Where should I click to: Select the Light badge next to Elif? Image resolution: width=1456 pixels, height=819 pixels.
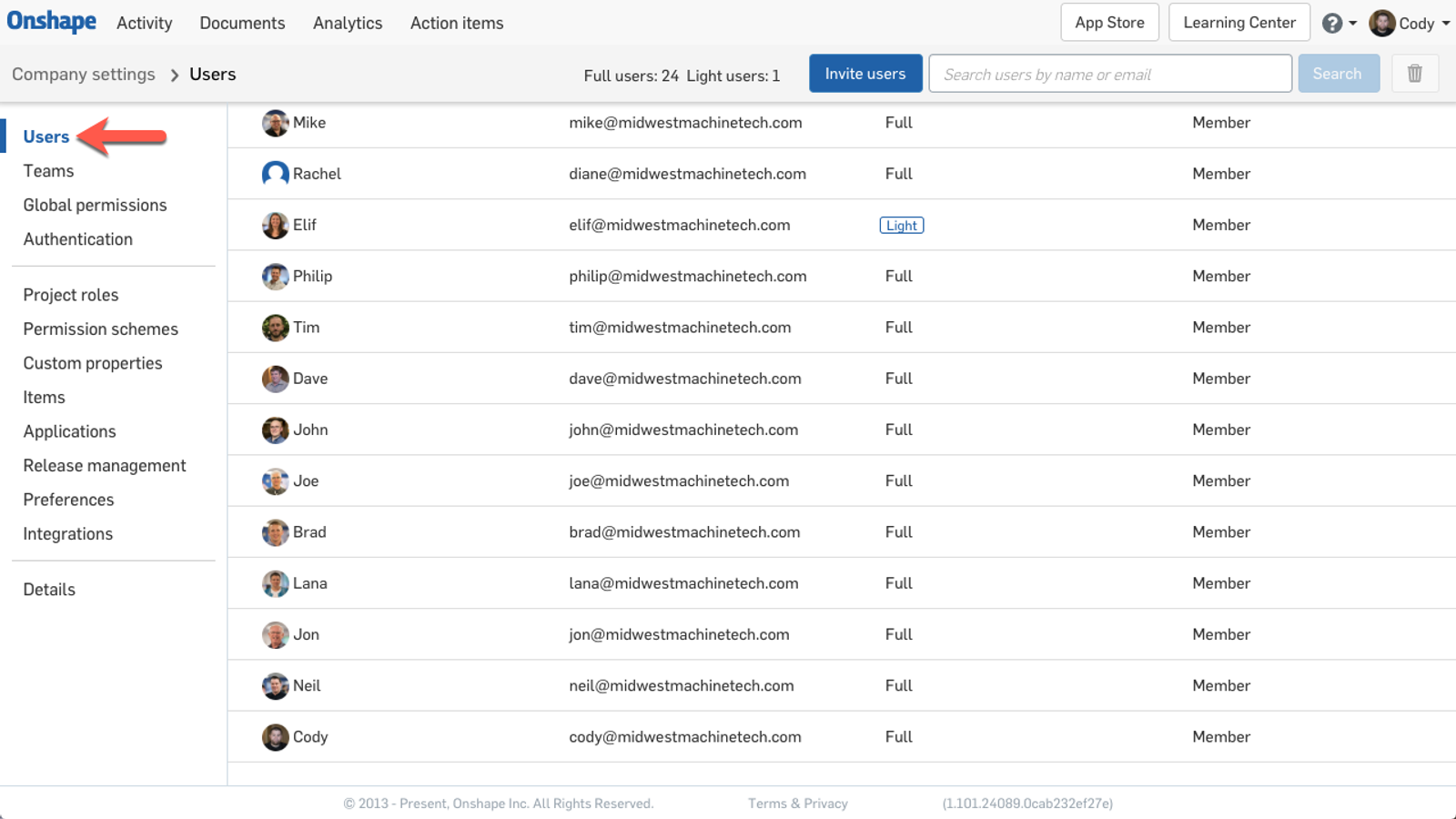click(901, 225)
